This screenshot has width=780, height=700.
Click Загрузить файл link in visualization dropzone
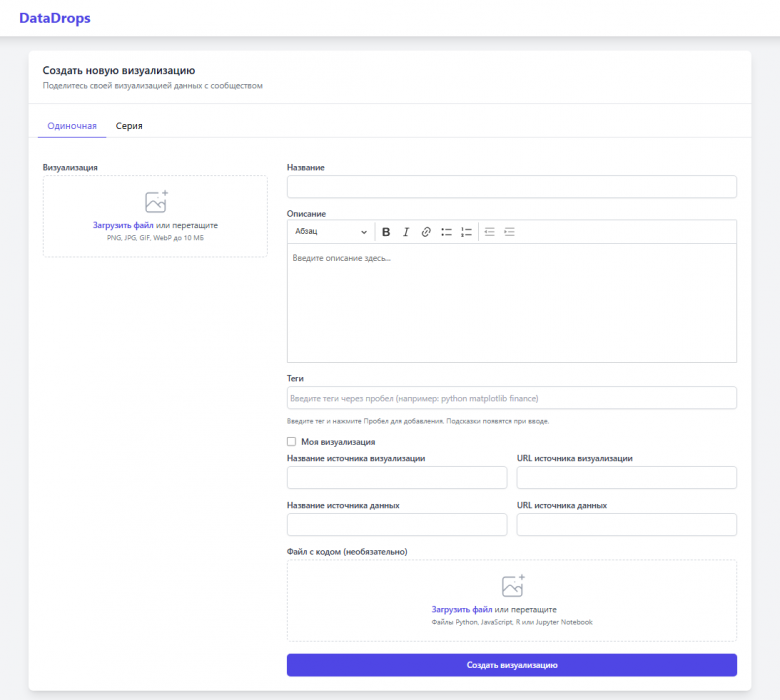pos(123,225)
